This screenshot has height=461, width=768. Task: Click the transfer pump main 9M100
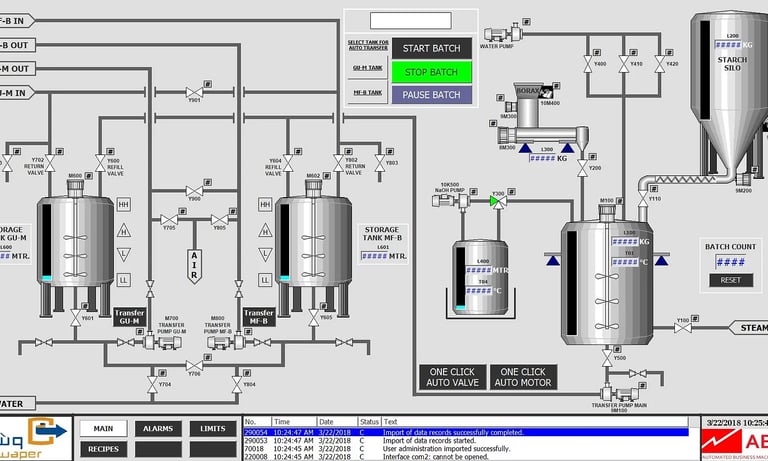pyautogui.click(x=619, y=394)
